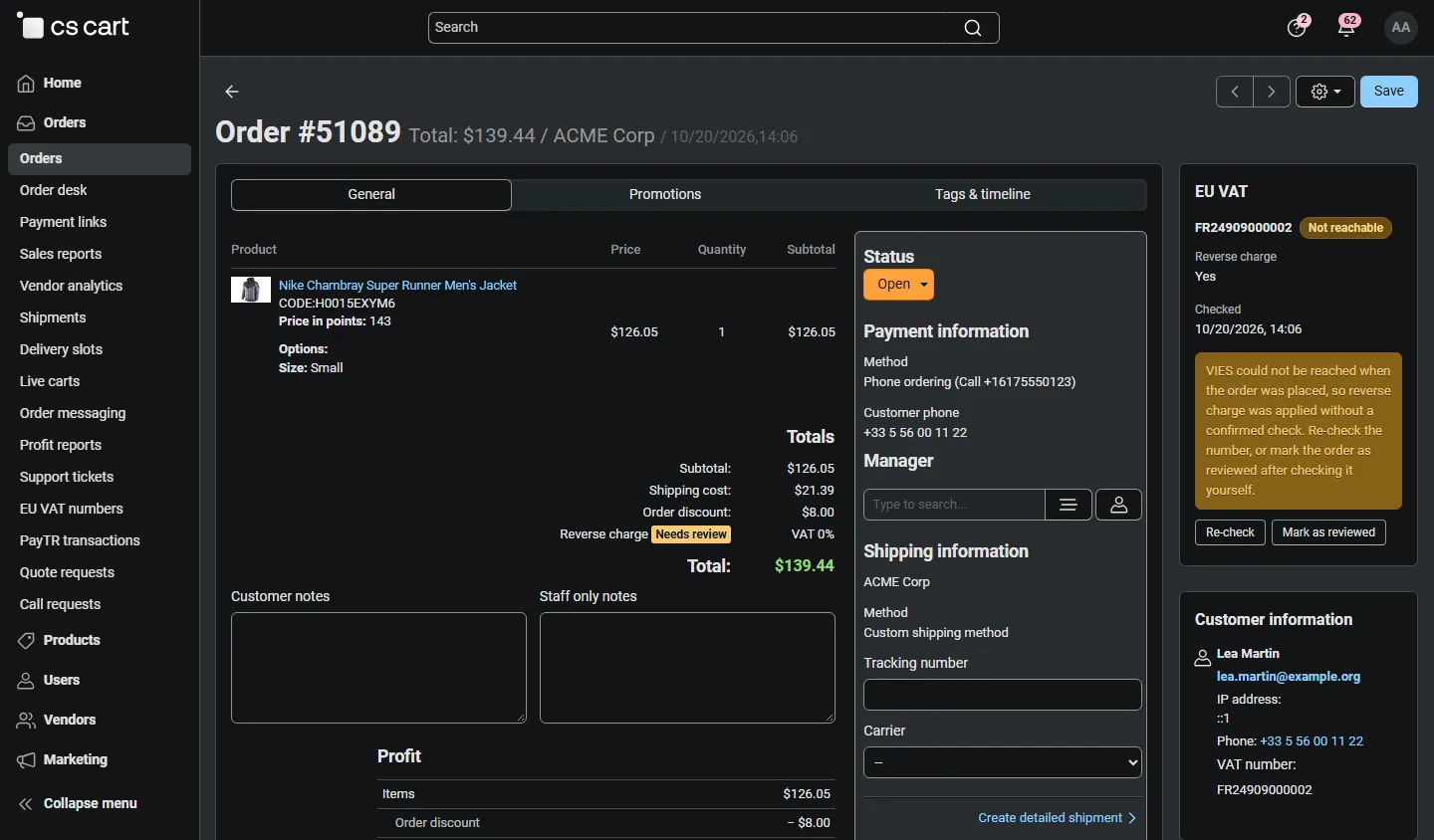Click the manager person icon button

tap(1119, 505)
